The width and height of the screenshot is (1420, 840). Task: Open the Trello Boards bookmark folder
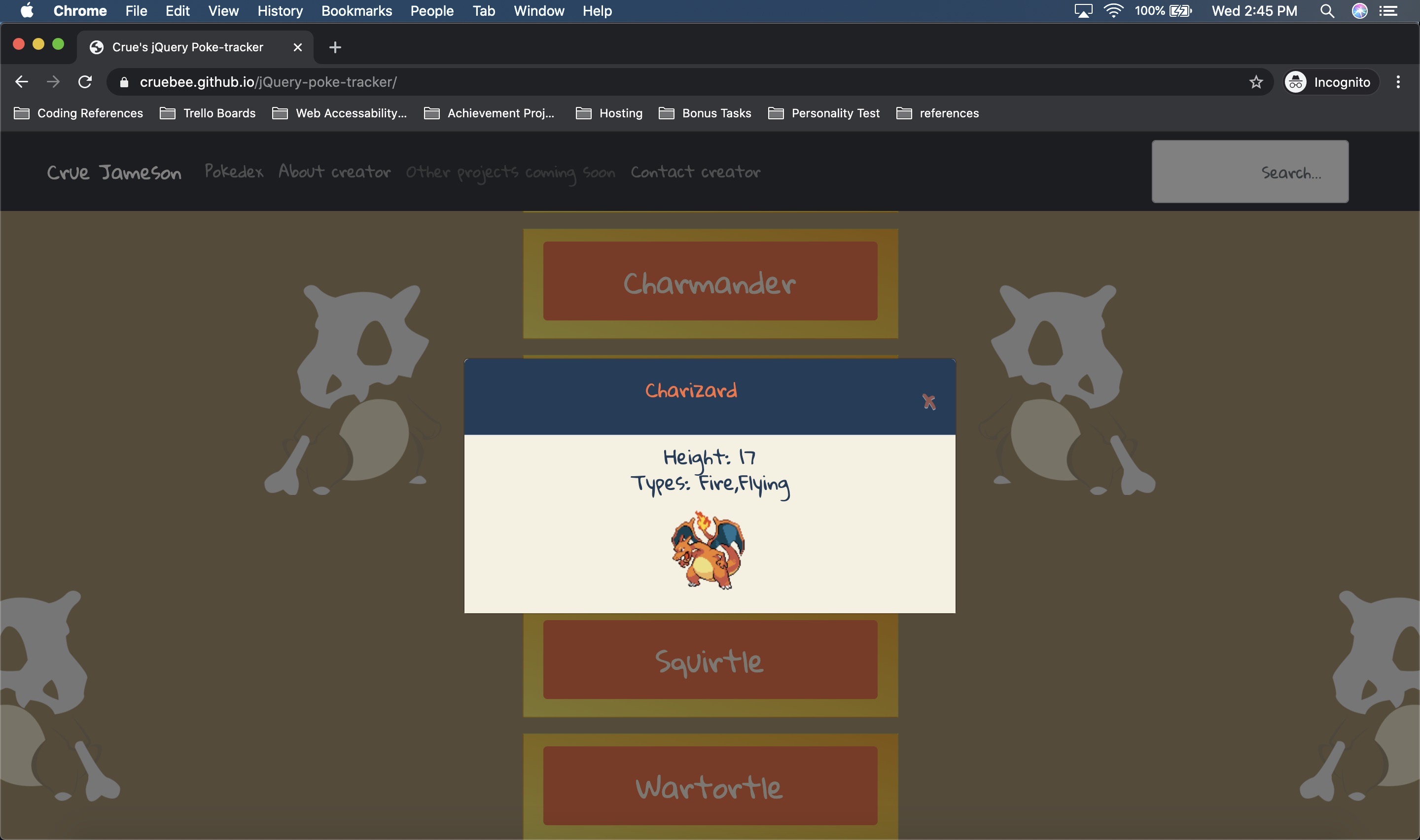tap(208, 113)
